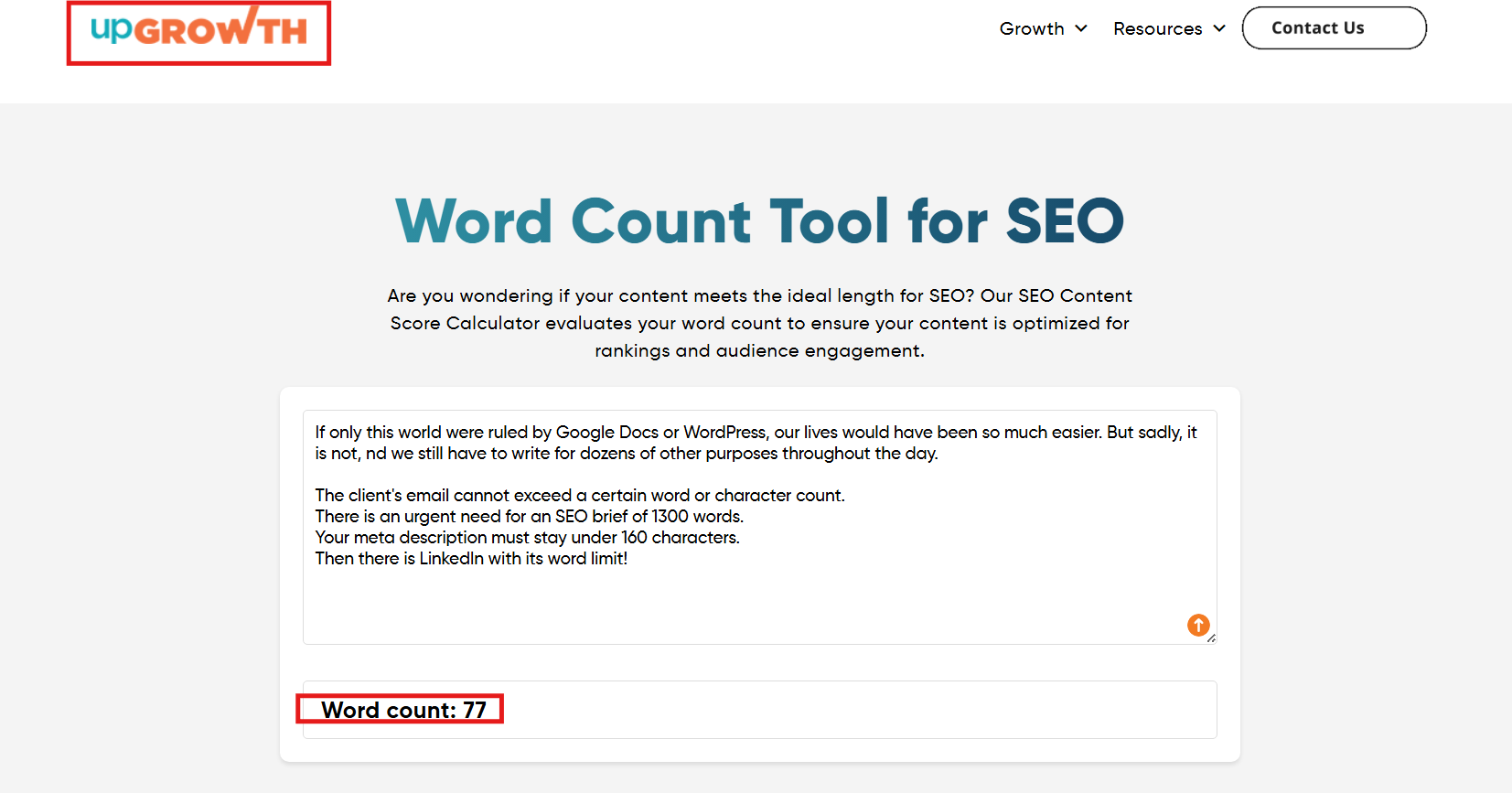Click the orange up-arrow icon in the text box
The width and height of the screenshot is (1512, 793).
coord(1197,625)
